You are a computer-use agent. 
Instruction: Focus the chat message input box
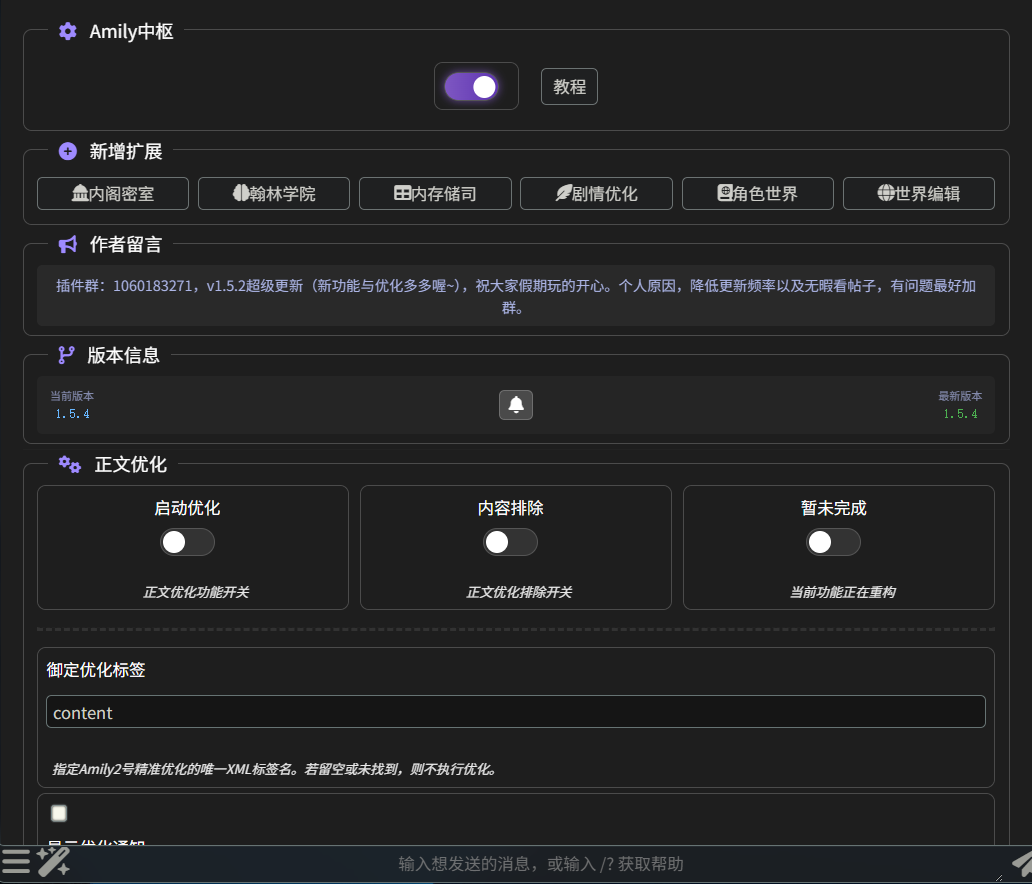point(540,864)
